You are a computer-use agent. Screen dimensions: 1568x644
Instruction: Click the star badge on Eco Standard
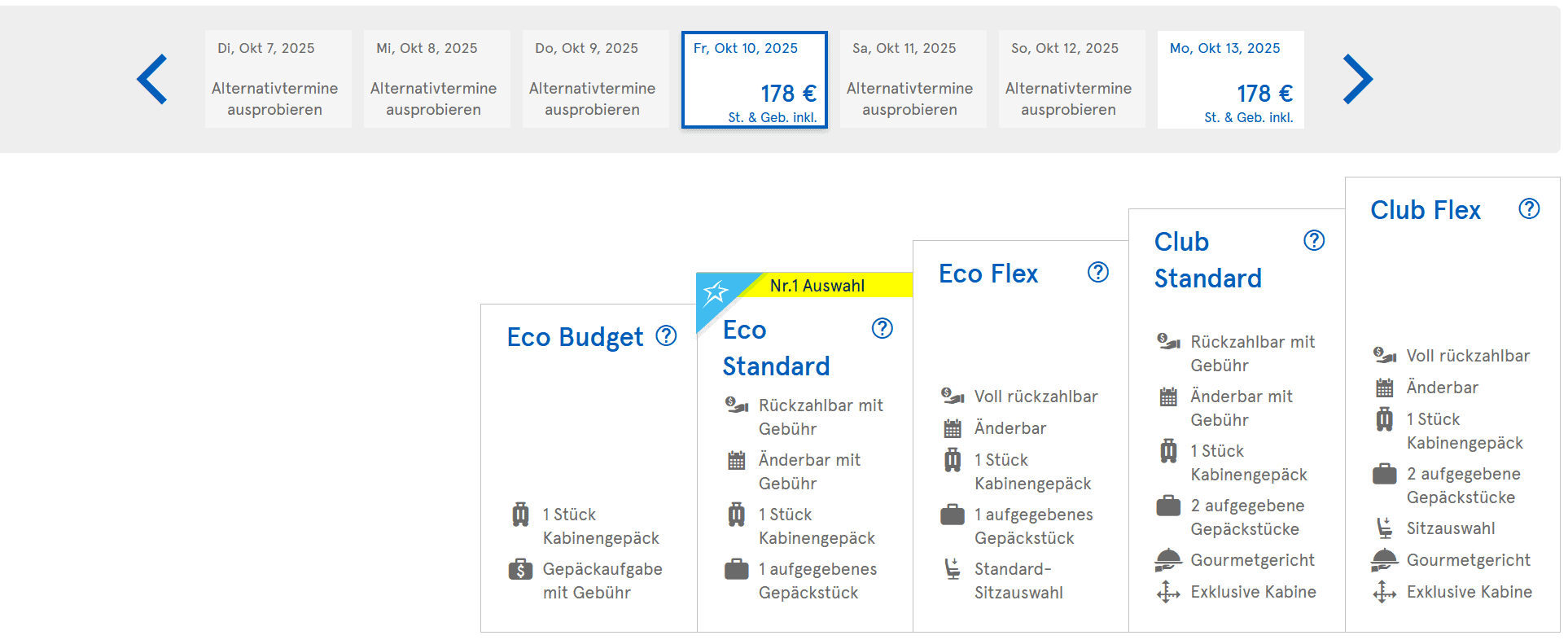[x=716, y=292]
